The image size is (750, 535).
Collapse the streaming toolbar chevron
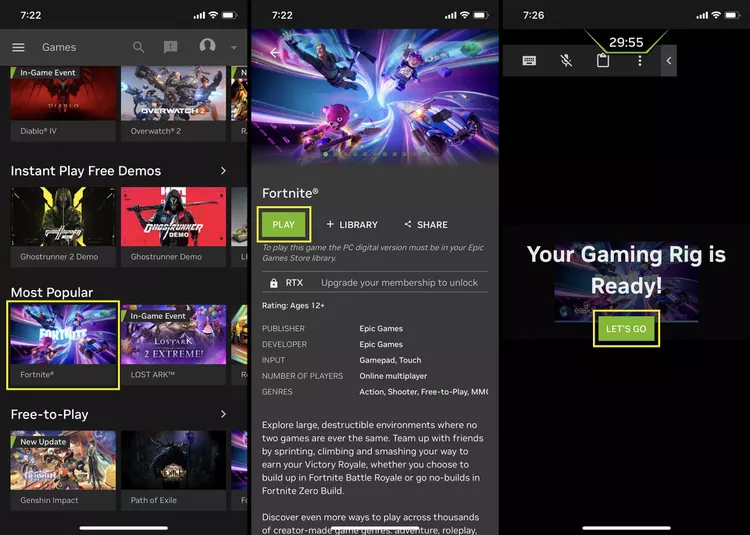pyautogui.click(x=669, y=61)
